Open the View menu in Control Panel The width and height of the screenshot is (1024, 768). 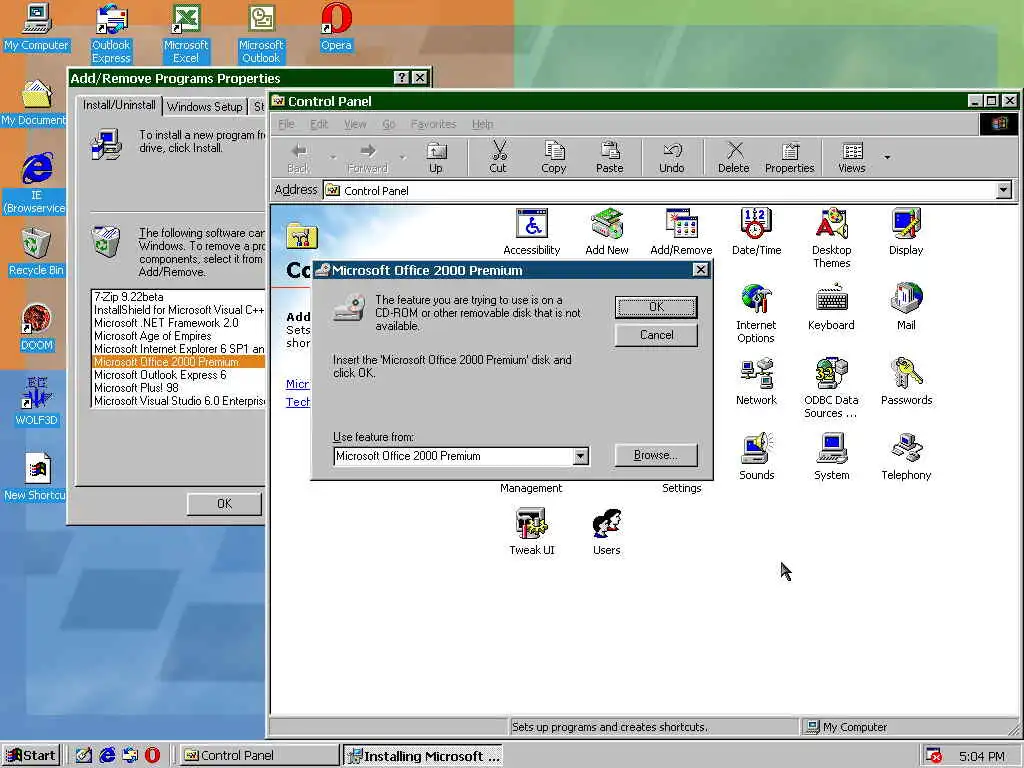point(355,124)
